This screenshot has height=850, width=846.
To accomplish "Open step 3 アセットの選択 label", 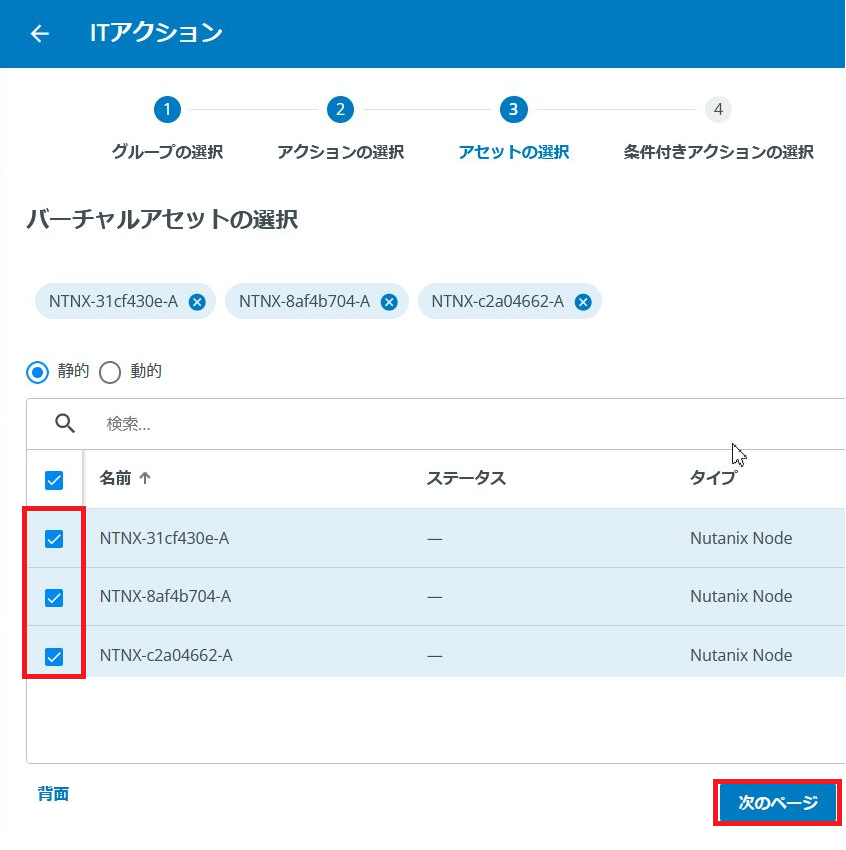I will pyautogui.click(x=513, y=152).
